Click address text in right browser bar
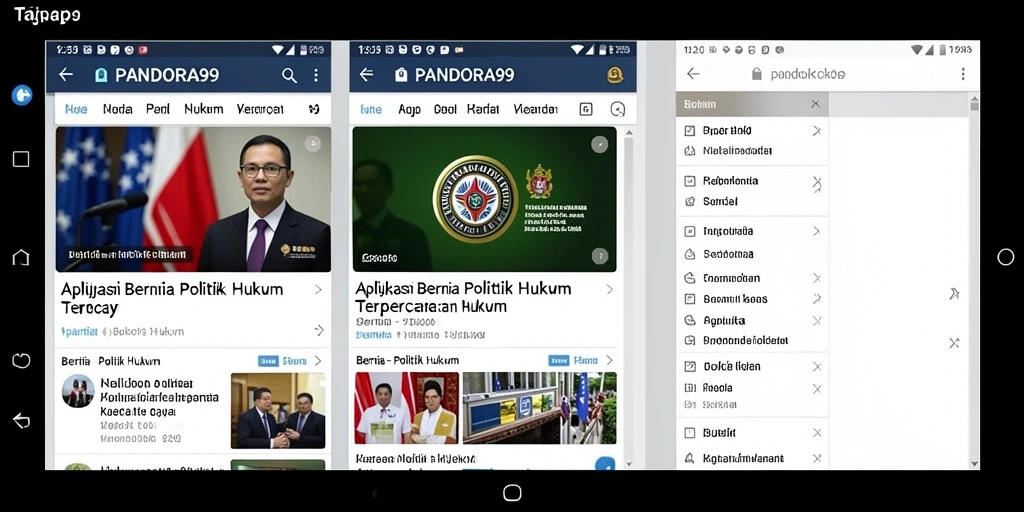Image resolution: width=1024 pixels, height=512 pixels. 808,74
